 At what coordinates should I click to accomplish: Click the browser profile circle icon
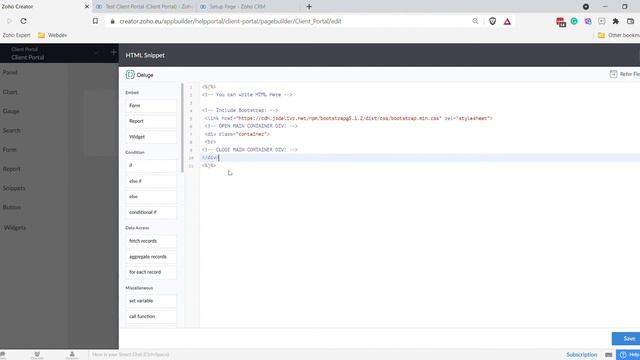(586, 7)
